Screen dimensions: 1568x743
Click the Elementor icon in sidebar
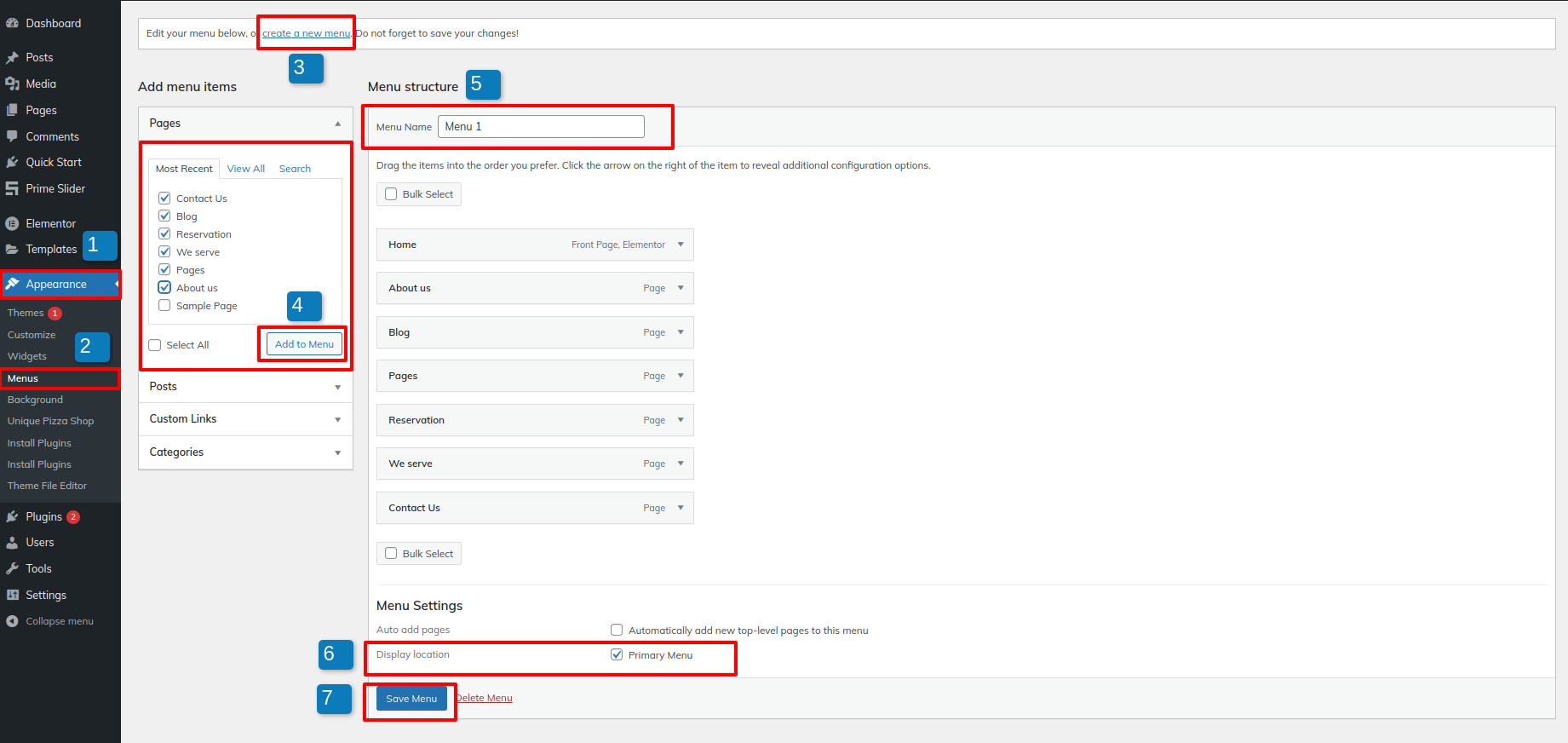pos(12,224)
